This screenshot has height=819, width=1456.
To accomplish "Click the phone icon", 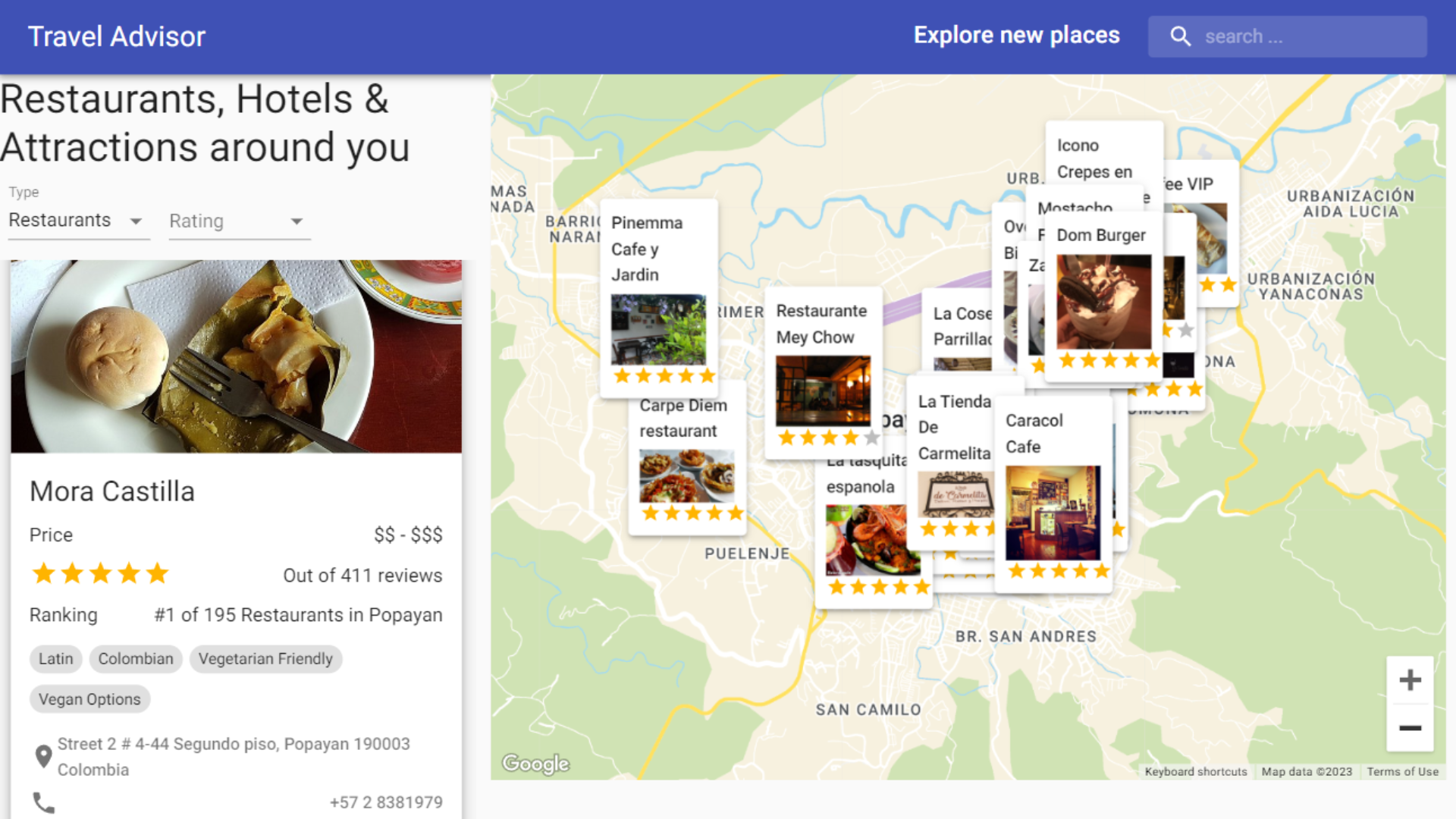I will coord(43,802).
